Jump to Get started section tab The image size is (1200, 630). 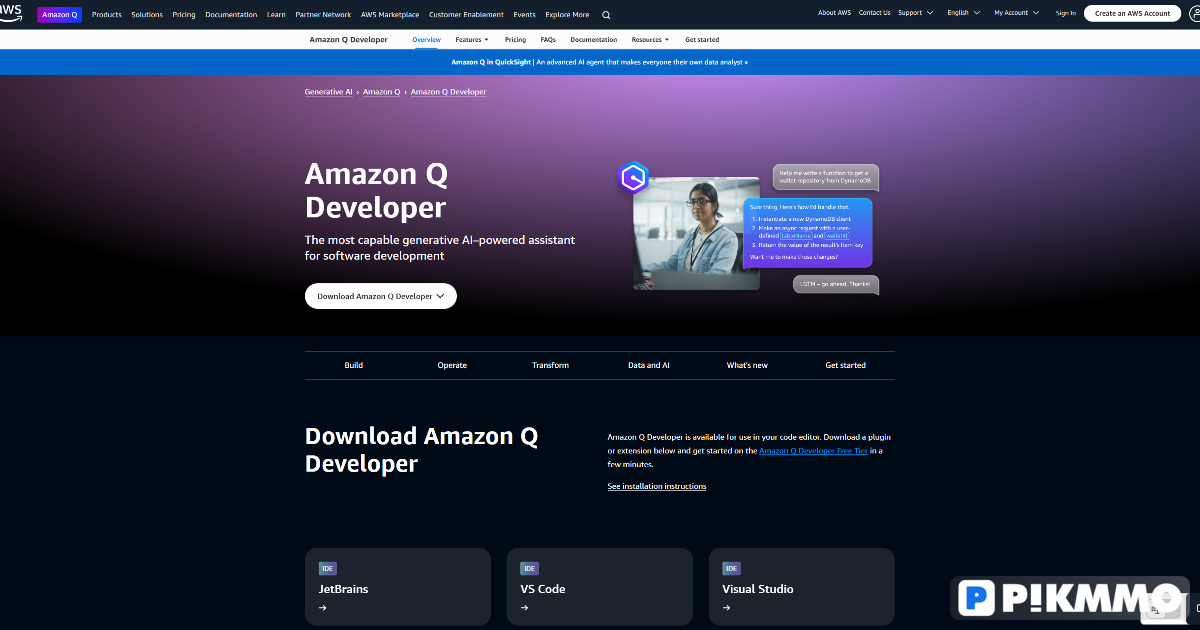pyautogui.click(x=846, y=366)
